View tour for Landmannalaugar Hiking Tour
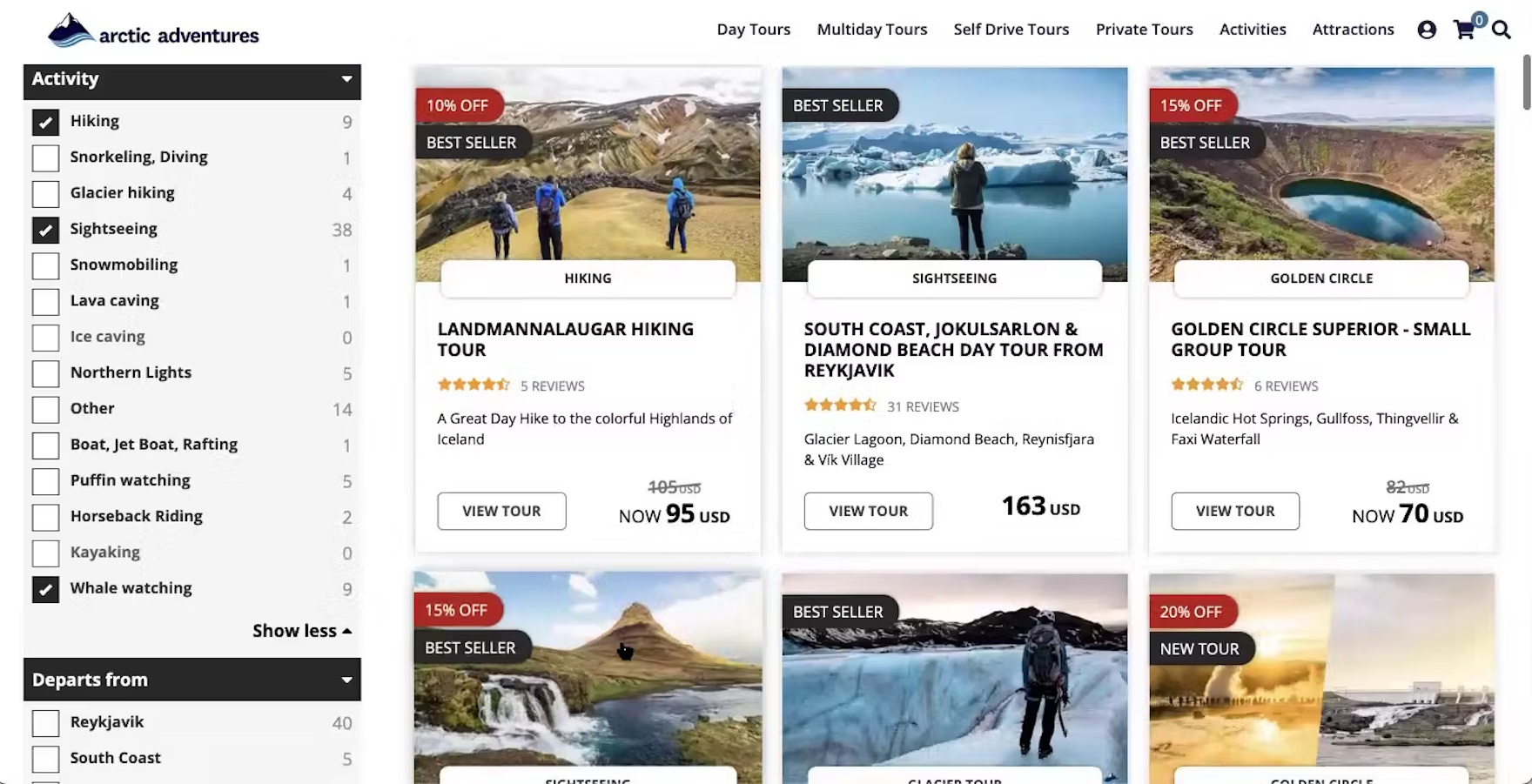 click(501, 511)
